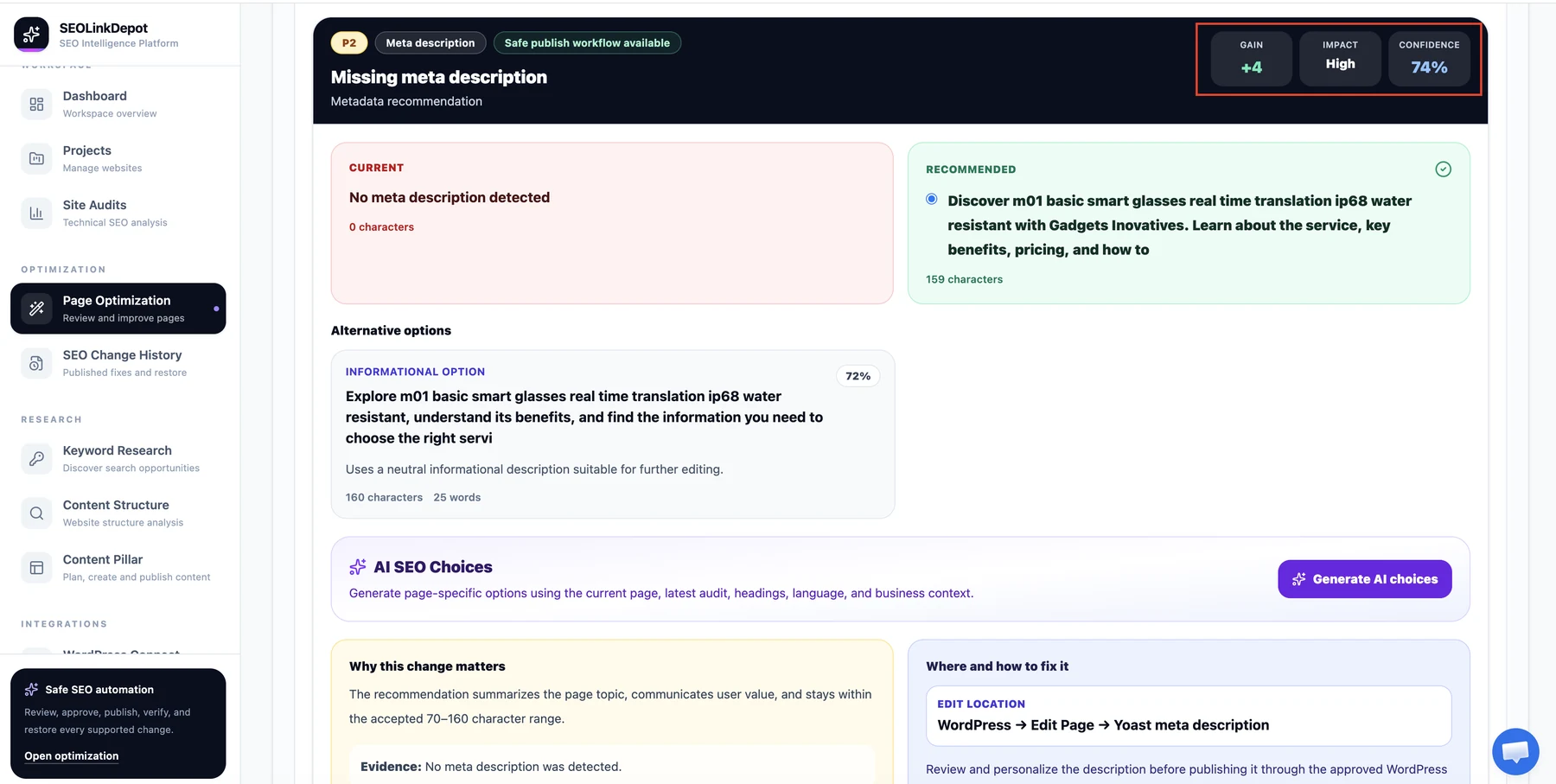
Task: Click the 'Why this change matters' heading
Action: [x=427, y=666]
